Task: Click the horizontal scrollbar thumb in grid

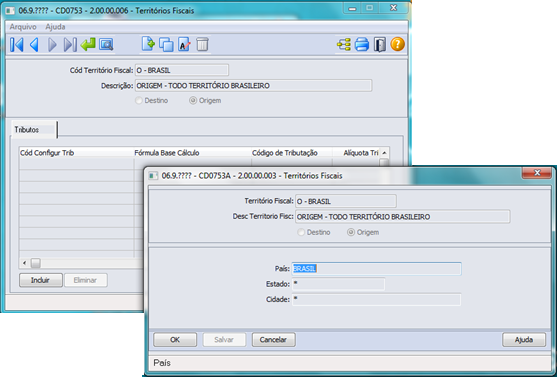Action: point(36,263)
